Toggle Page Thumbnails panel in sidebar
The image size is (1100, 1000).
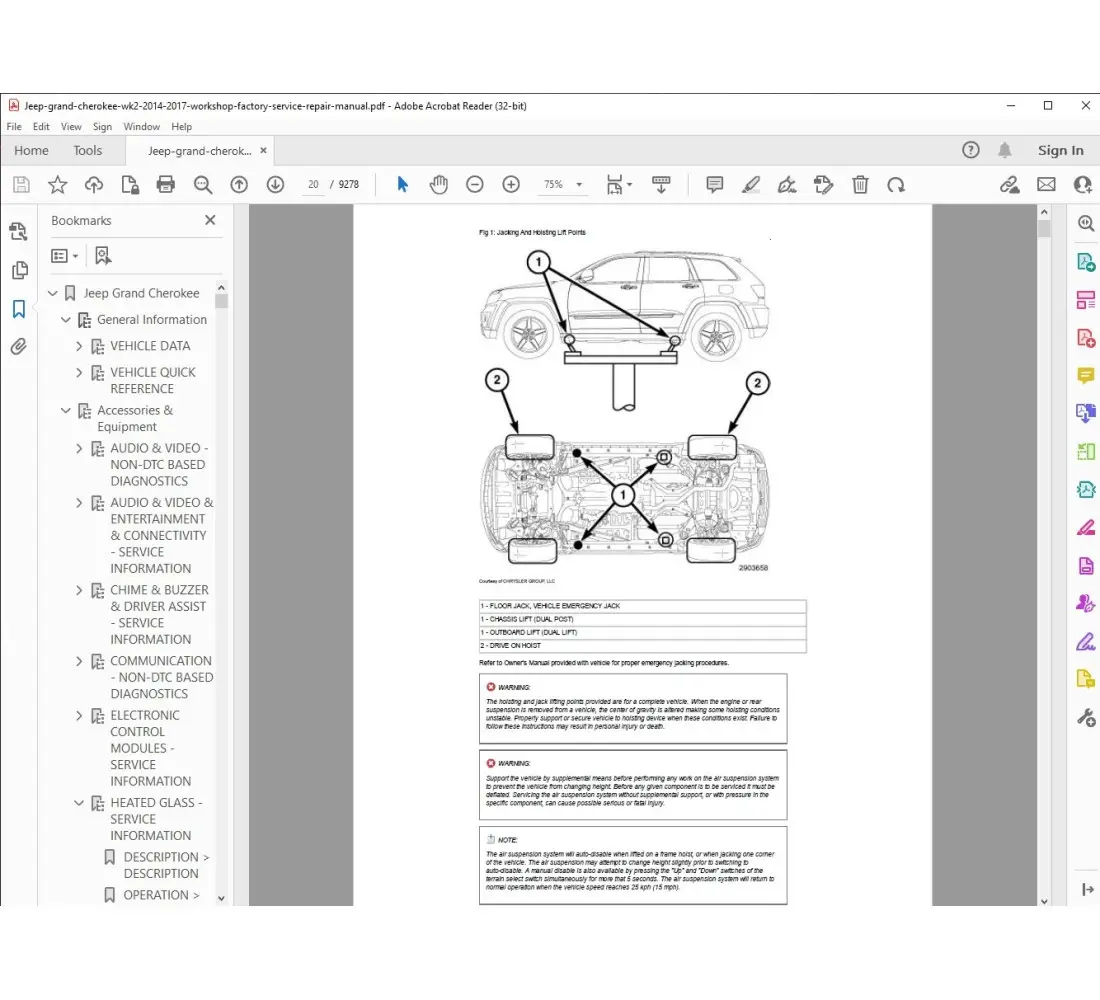point(18,271)
